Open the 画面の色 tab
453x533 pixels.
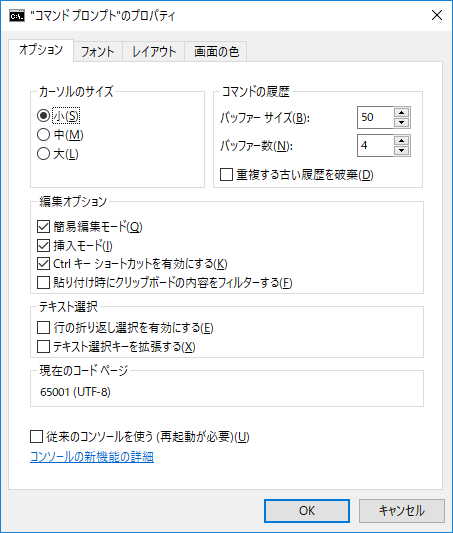tap(216, 52)
